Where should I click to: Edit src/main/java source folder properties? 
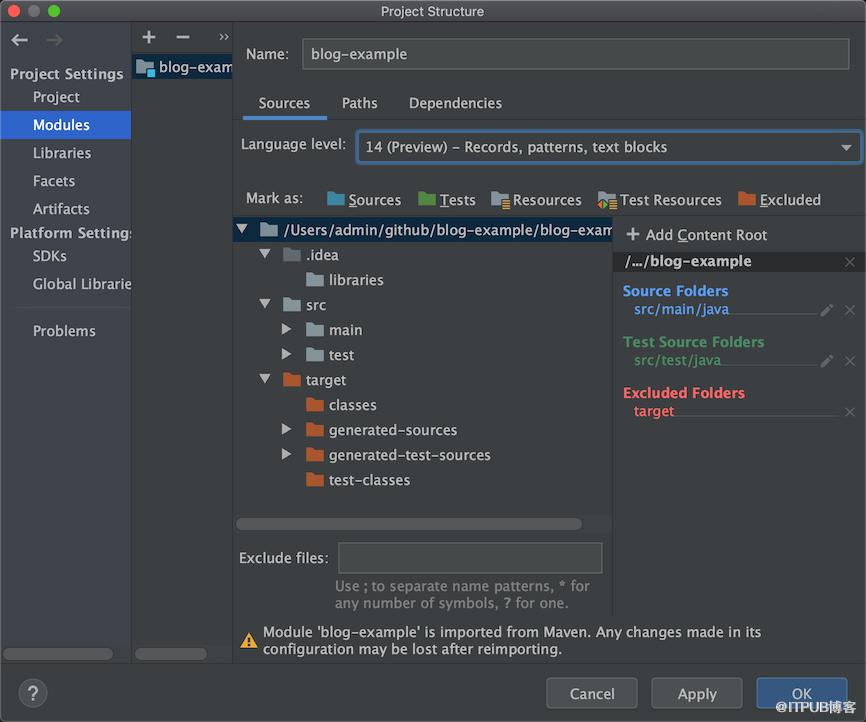click(826, 310)
